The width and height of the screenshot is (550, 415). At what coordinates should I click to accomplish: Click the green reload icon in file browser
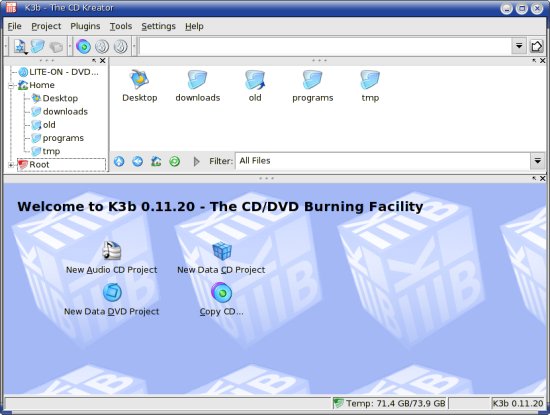[175, 161]
